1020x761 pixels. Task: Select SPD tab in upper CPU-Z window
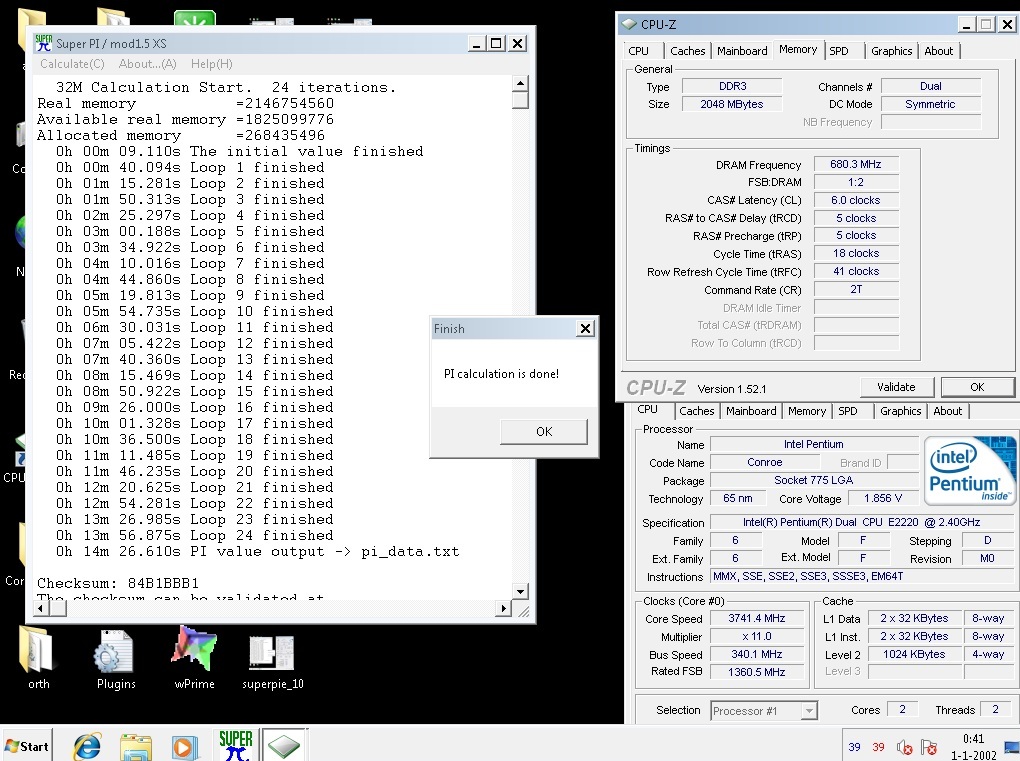[x=839, y=51]
